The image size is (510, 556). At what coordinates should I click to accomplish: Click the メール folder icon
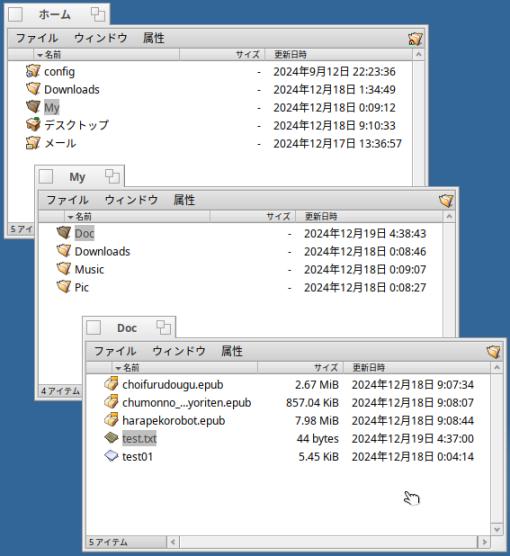pyautogui.click(x=33, y=143)
